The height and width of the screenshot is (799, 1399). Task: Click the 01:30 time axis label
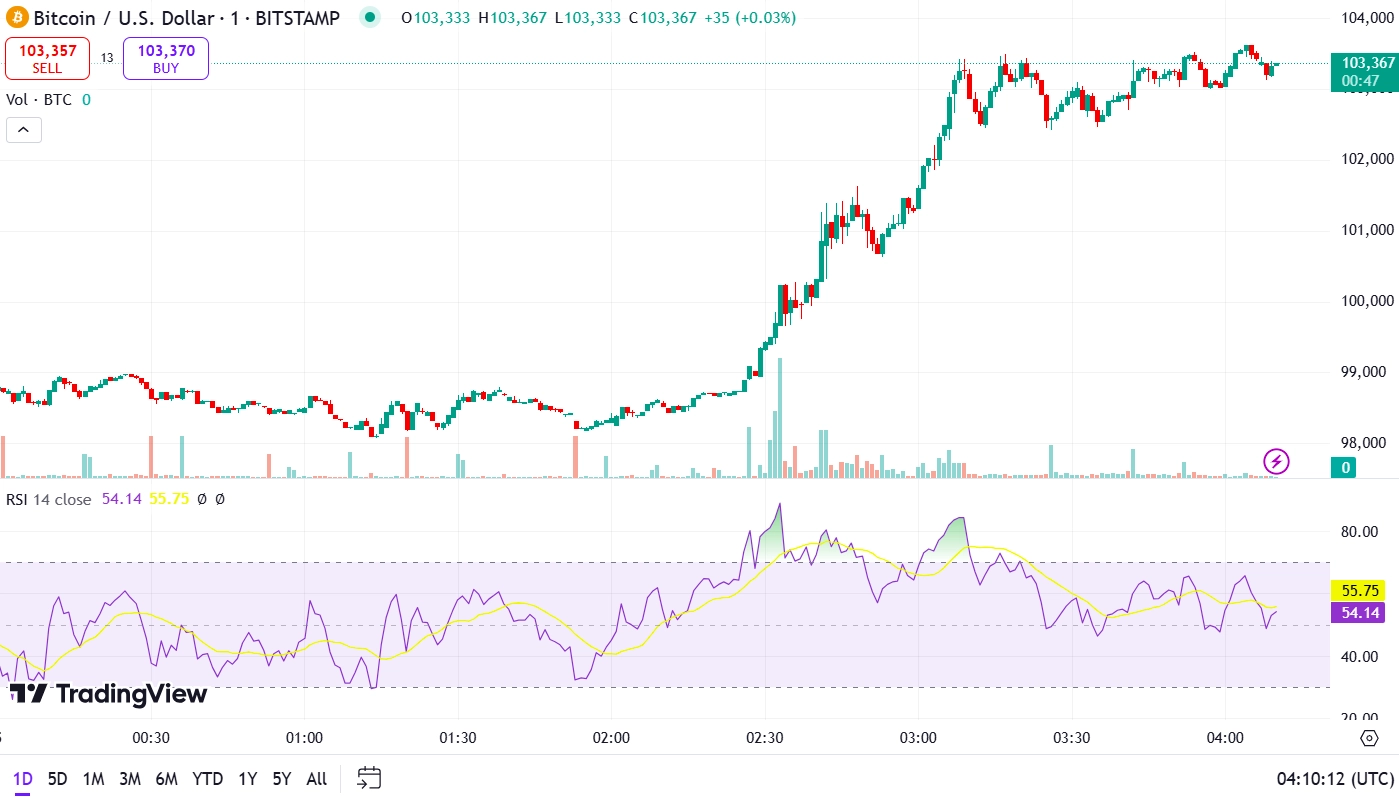[457, 738]
